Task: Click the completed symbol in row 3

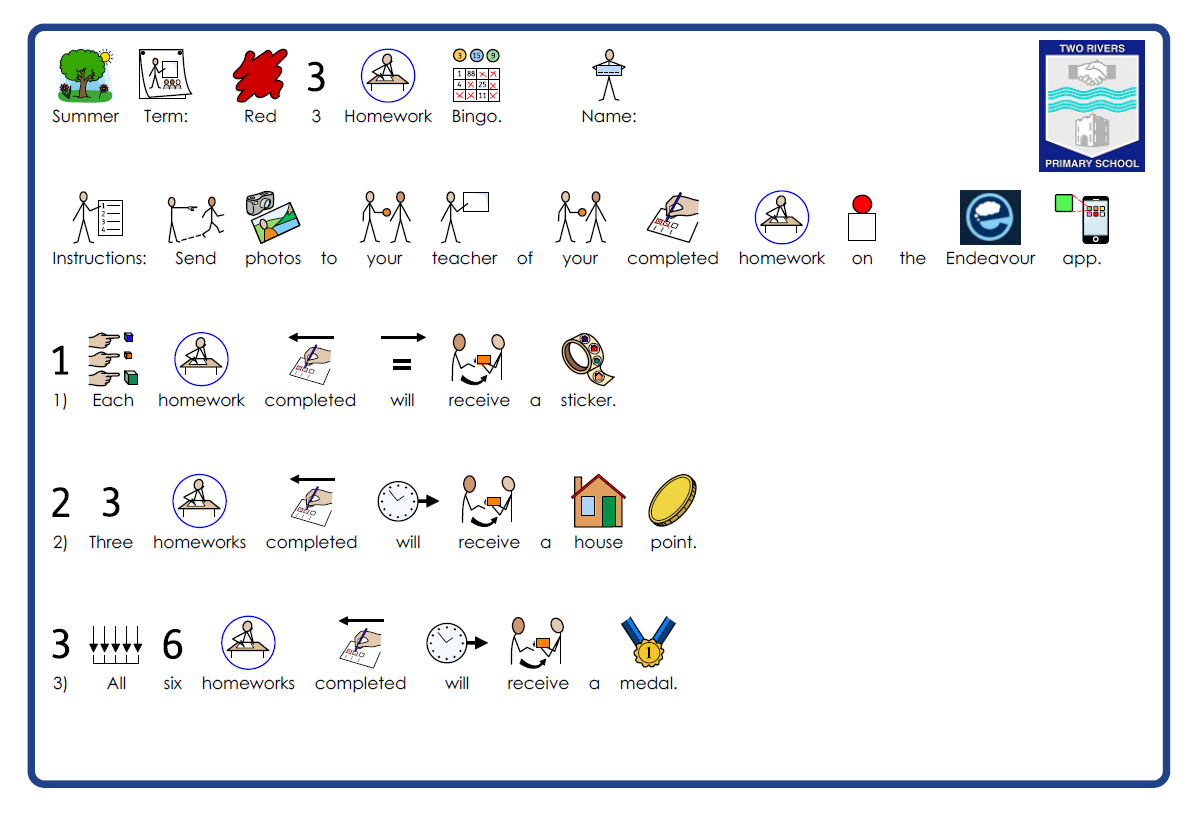Action: coord(361,643)
